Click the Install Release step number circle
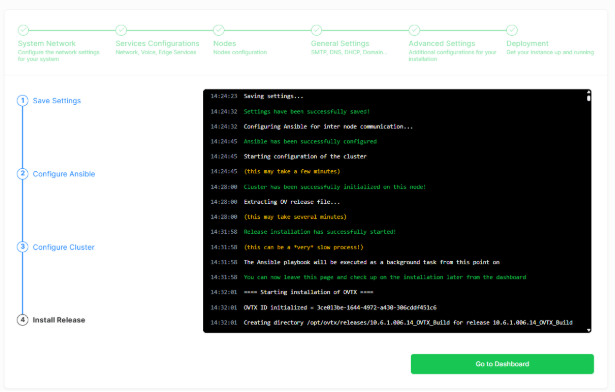Viewport: 615px width, 392px height. click(x=22, y=320)
